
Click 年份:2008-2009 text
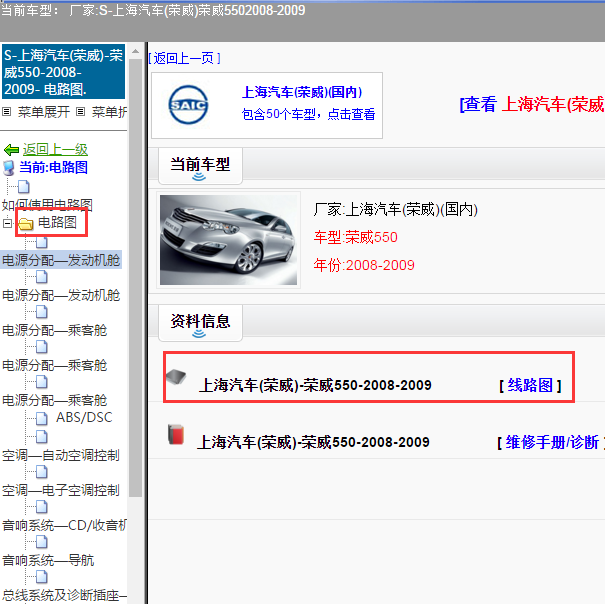(x=364, y=265)
